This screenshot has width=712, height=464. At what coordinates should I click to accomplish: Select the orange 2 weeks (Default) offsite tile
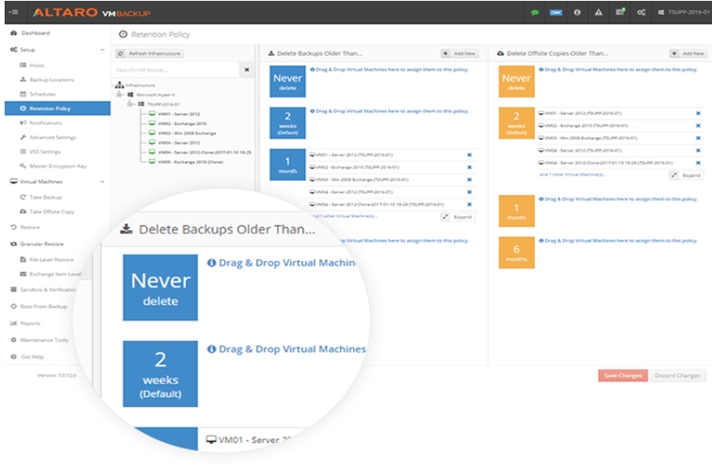[x=516, y=123]
